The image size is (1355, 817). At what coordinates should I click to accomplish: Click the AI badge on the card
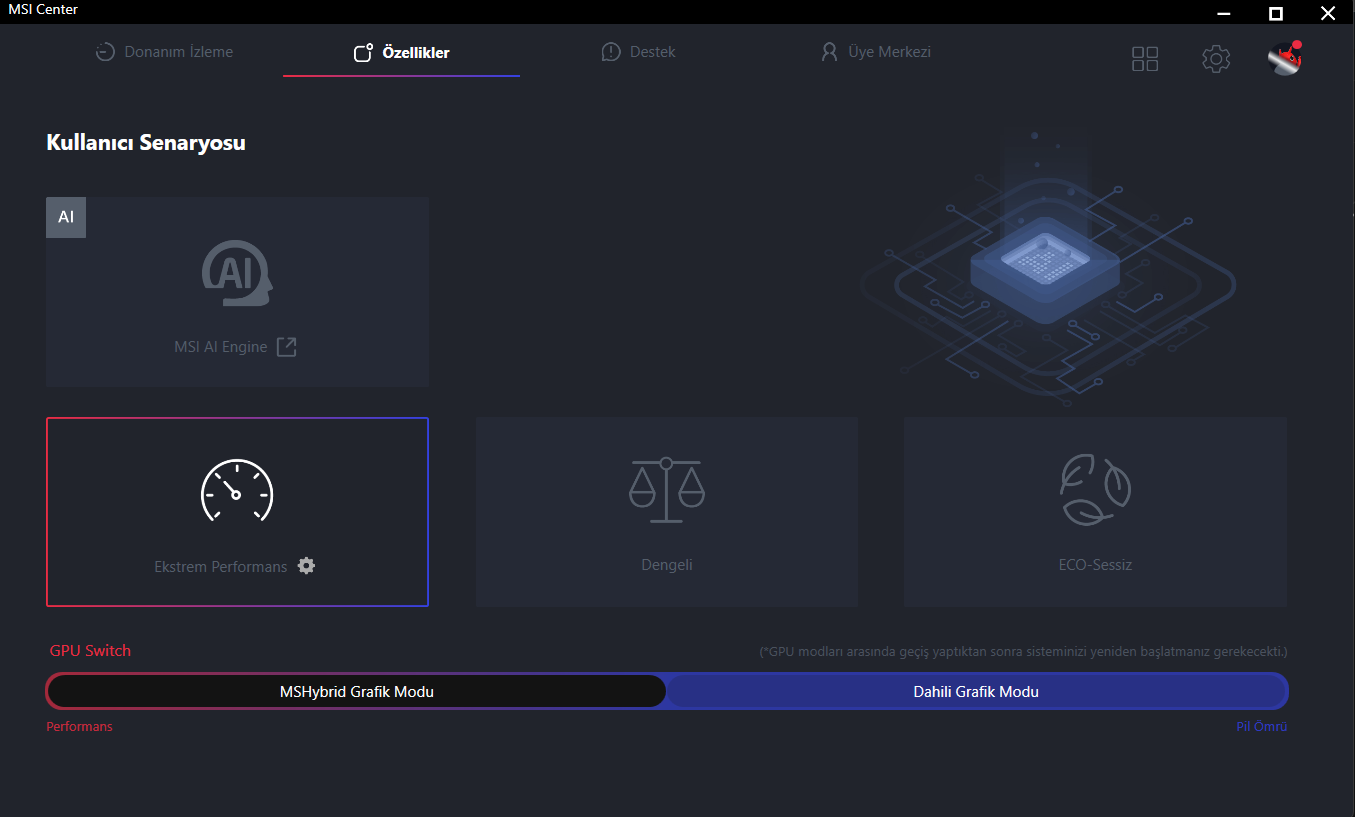click(x=66, y=217)
